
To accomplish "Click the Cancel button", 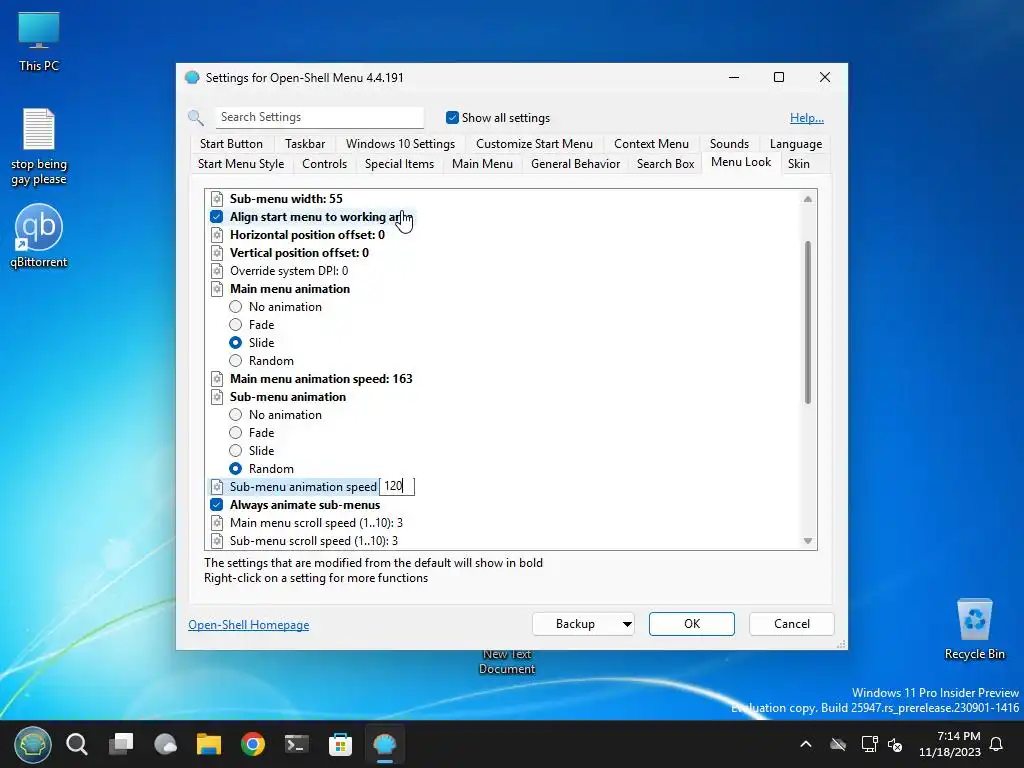I will click(792, 624).
